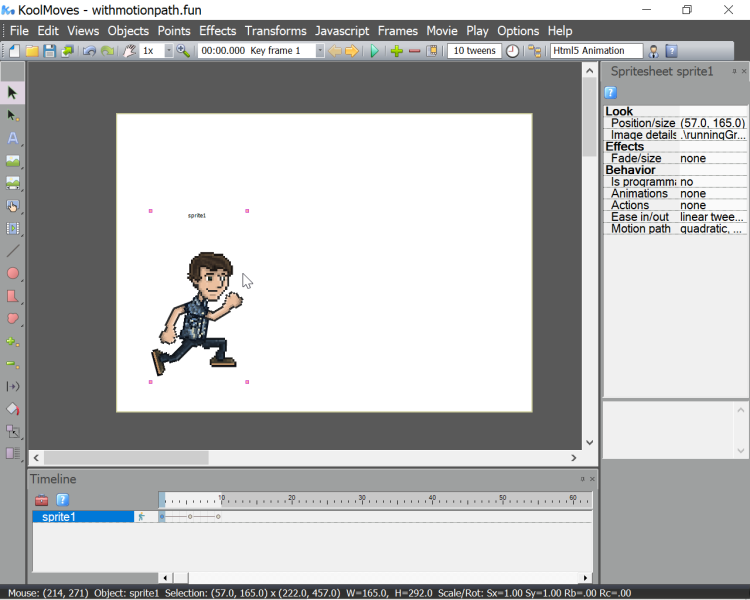The image size is (750, 600).
Task: Click the save disk icon in toolbar
Action: pyautogui.click(x=49, y=51)
